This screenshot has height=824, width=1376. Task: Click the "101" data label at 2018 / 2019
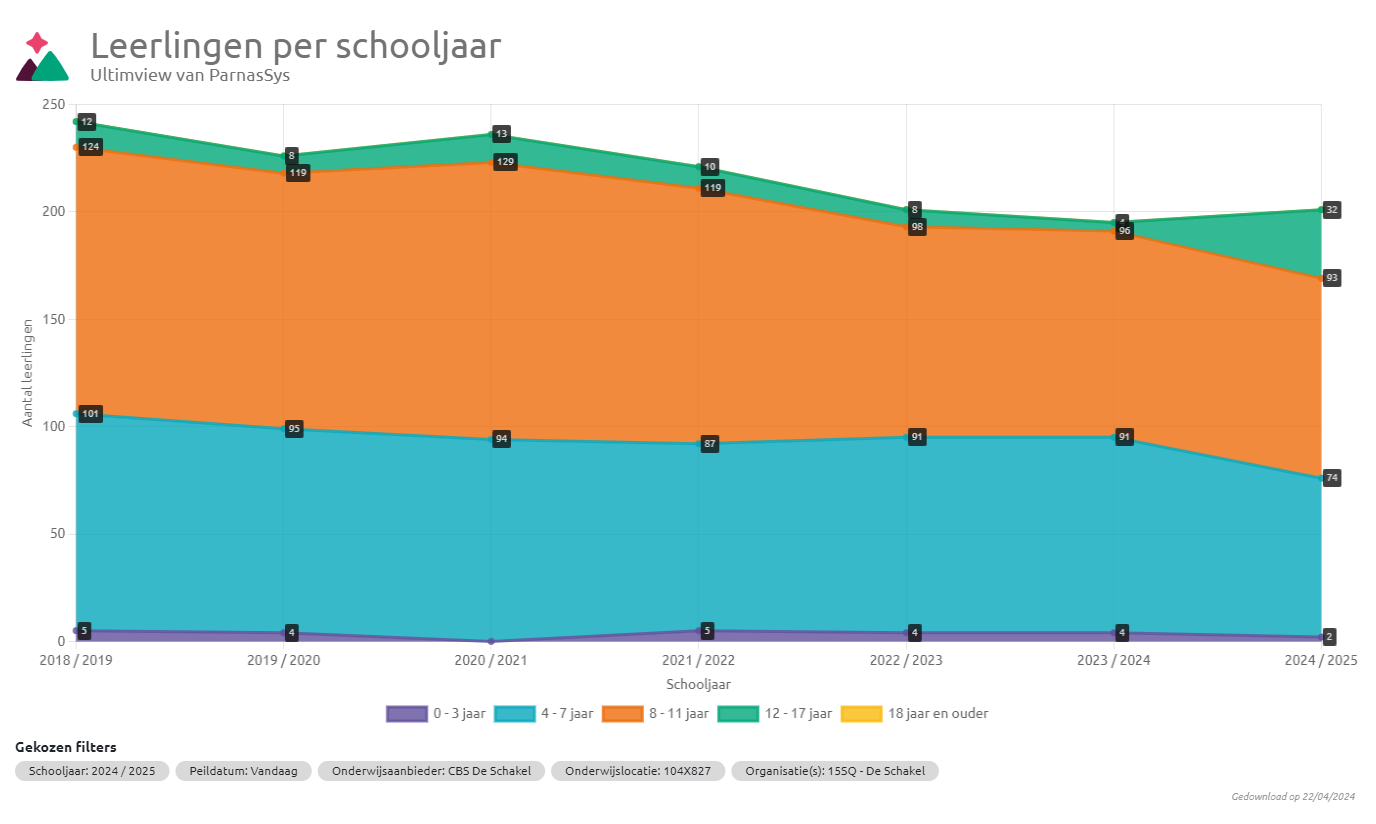coord(90,414)
